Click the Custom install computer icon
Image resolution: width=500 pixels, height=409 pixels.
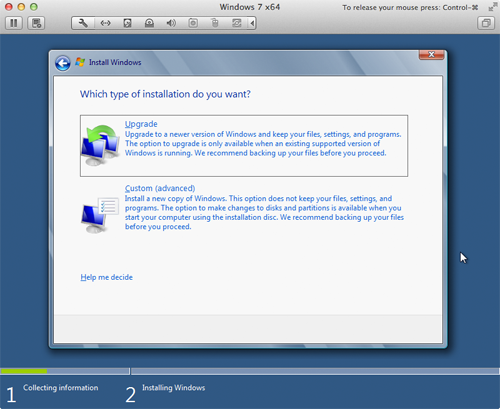100,215
